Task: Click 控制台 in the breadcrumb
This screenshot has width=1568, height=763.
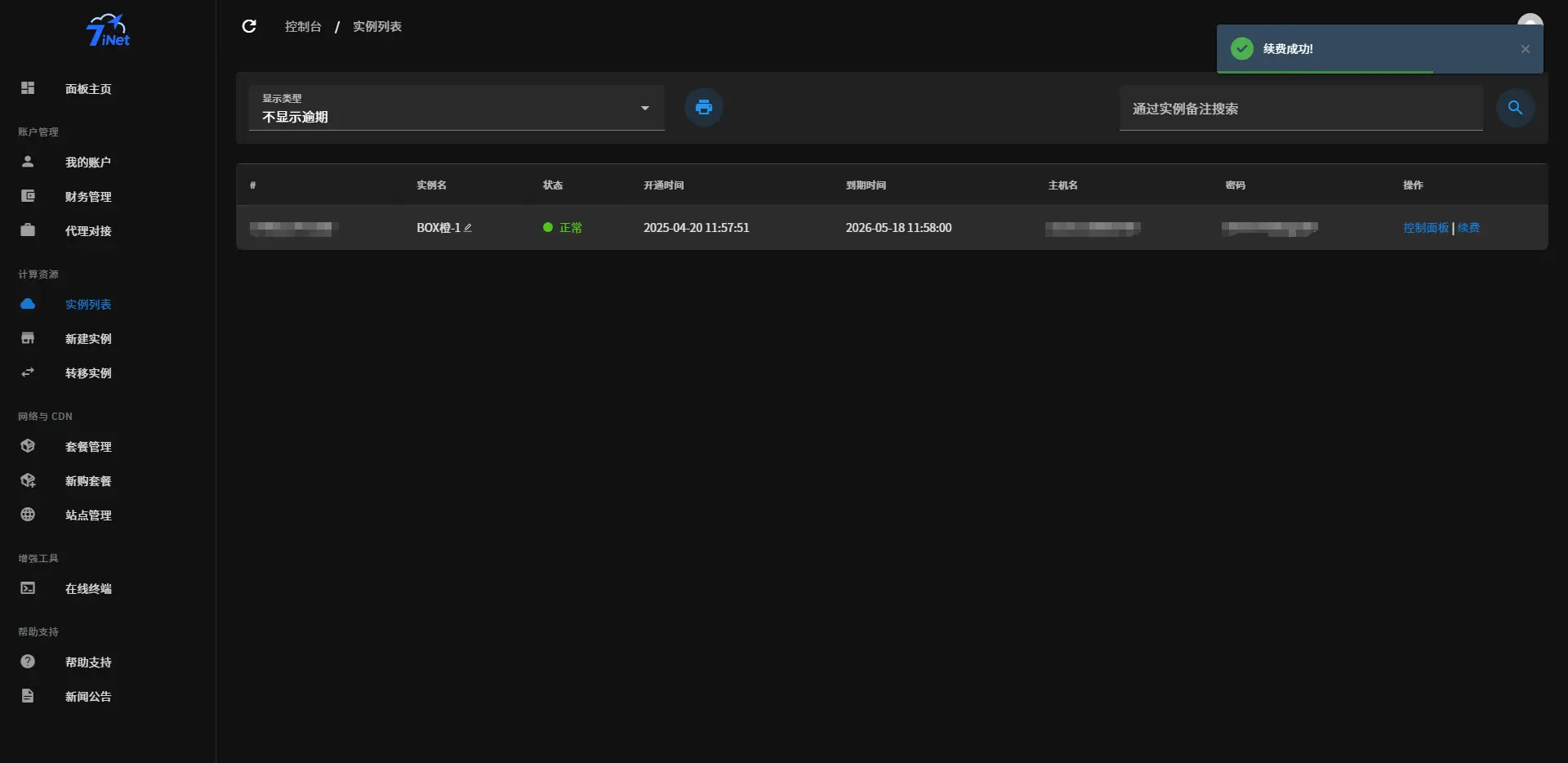Action: tap(303, 27)
